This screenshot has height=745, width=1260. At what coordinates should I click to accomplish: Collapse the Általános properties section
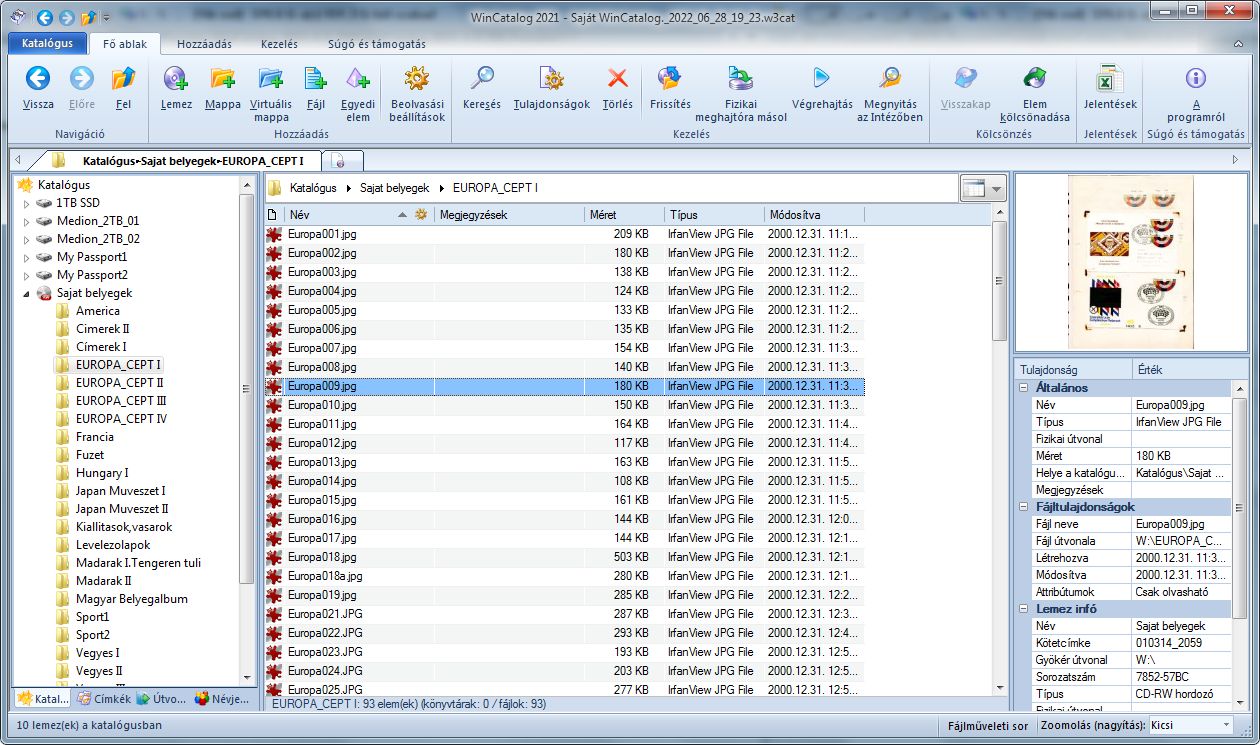coord(1024,388)
